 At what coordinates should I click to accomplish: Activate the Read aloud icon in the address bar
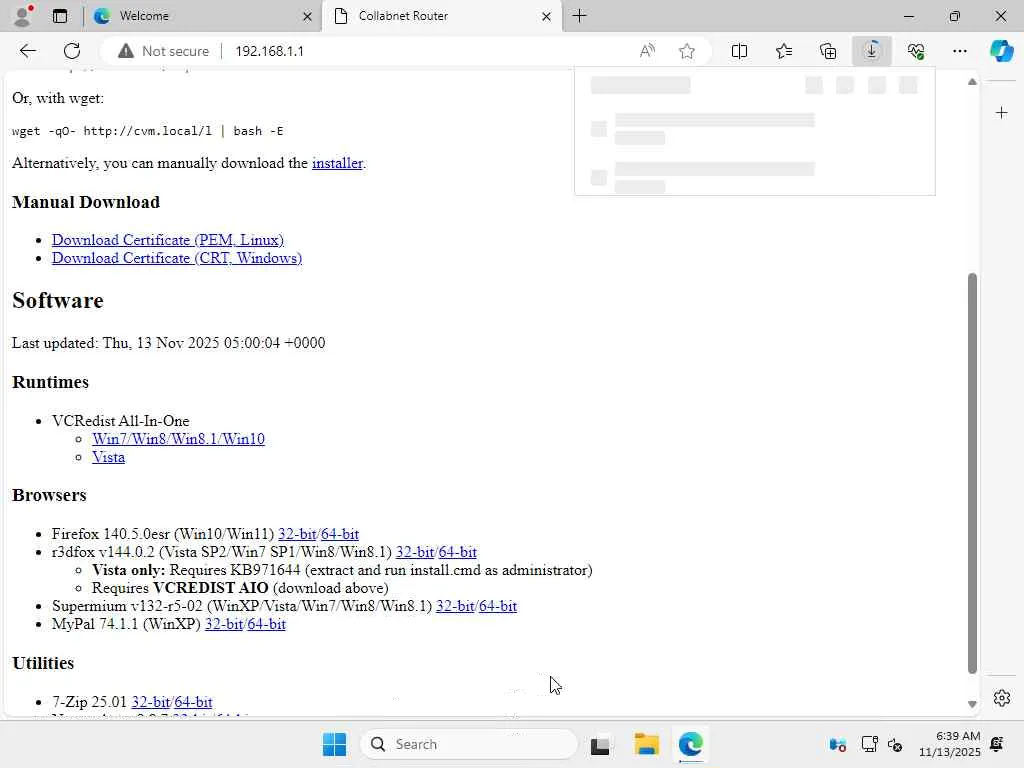[647, 51]
